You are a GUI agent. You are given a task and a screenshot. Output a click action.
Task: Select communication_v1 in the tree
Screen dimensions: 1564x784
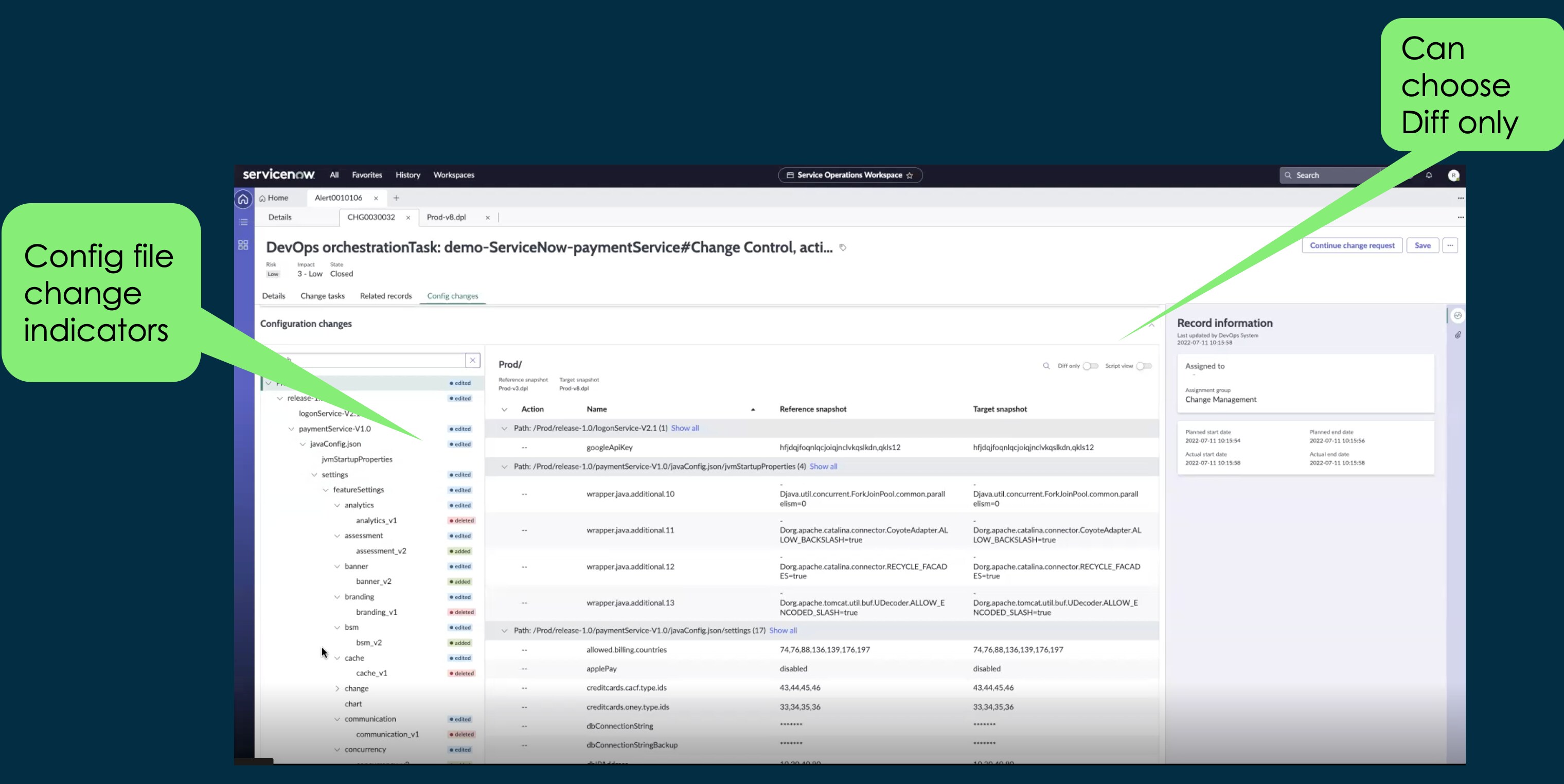(387, 734)
